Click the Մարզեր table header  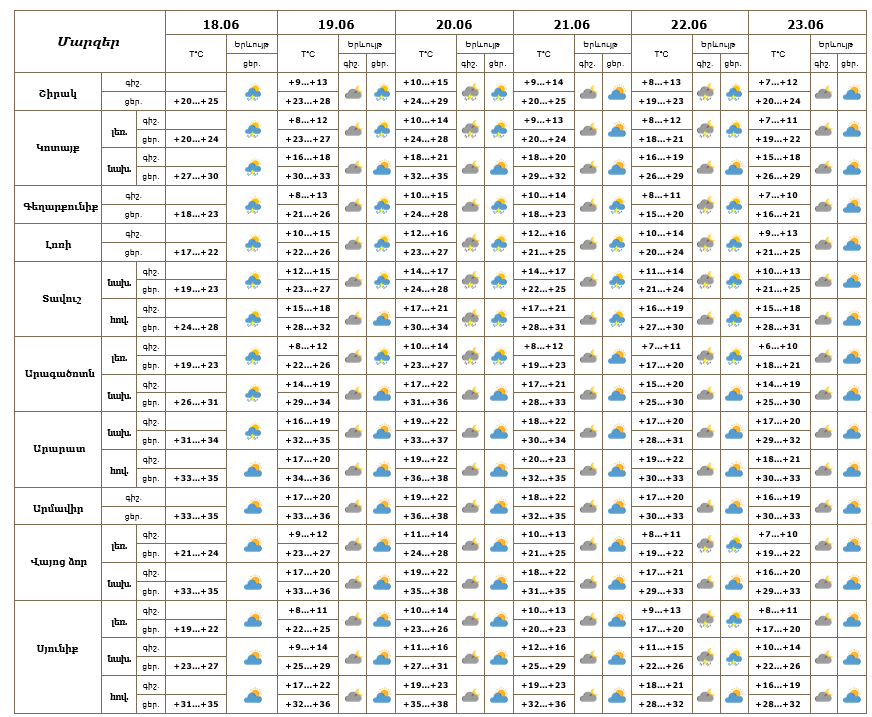pos(89,42)
